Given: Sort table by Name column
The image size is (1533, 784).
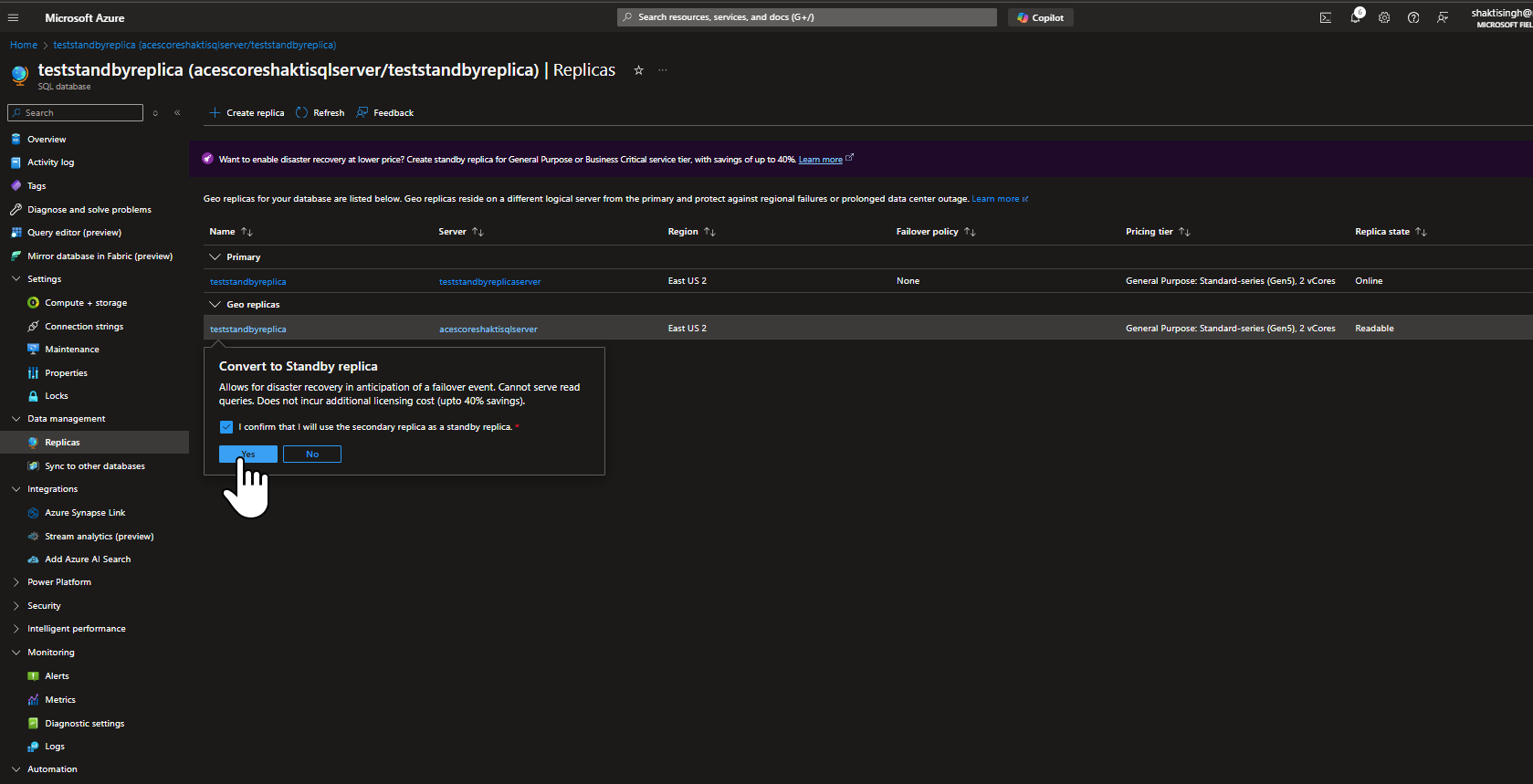Looking at the screenshot, I should [x=230, y=232].
